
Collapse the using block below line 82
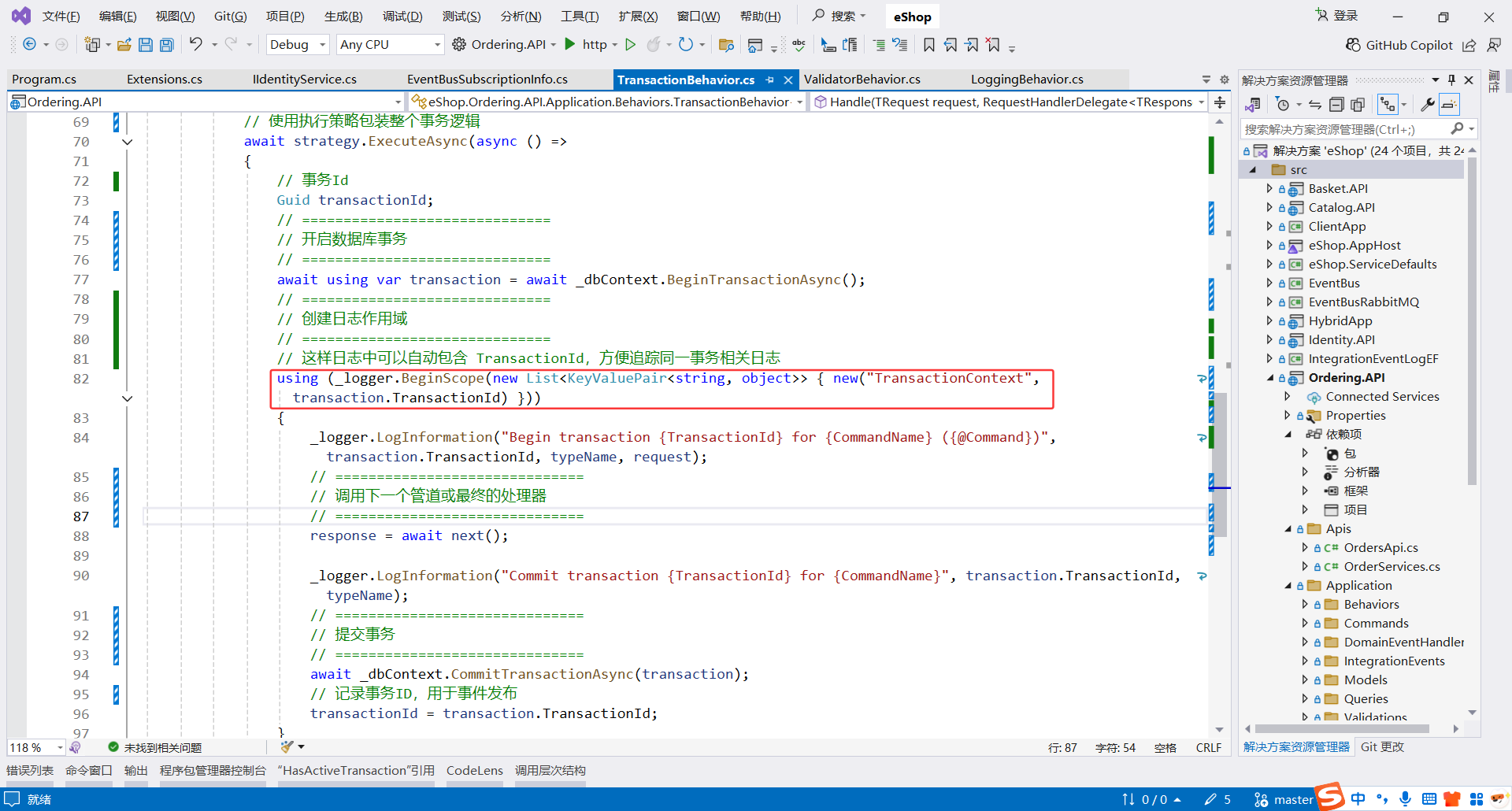coord(128,398)
